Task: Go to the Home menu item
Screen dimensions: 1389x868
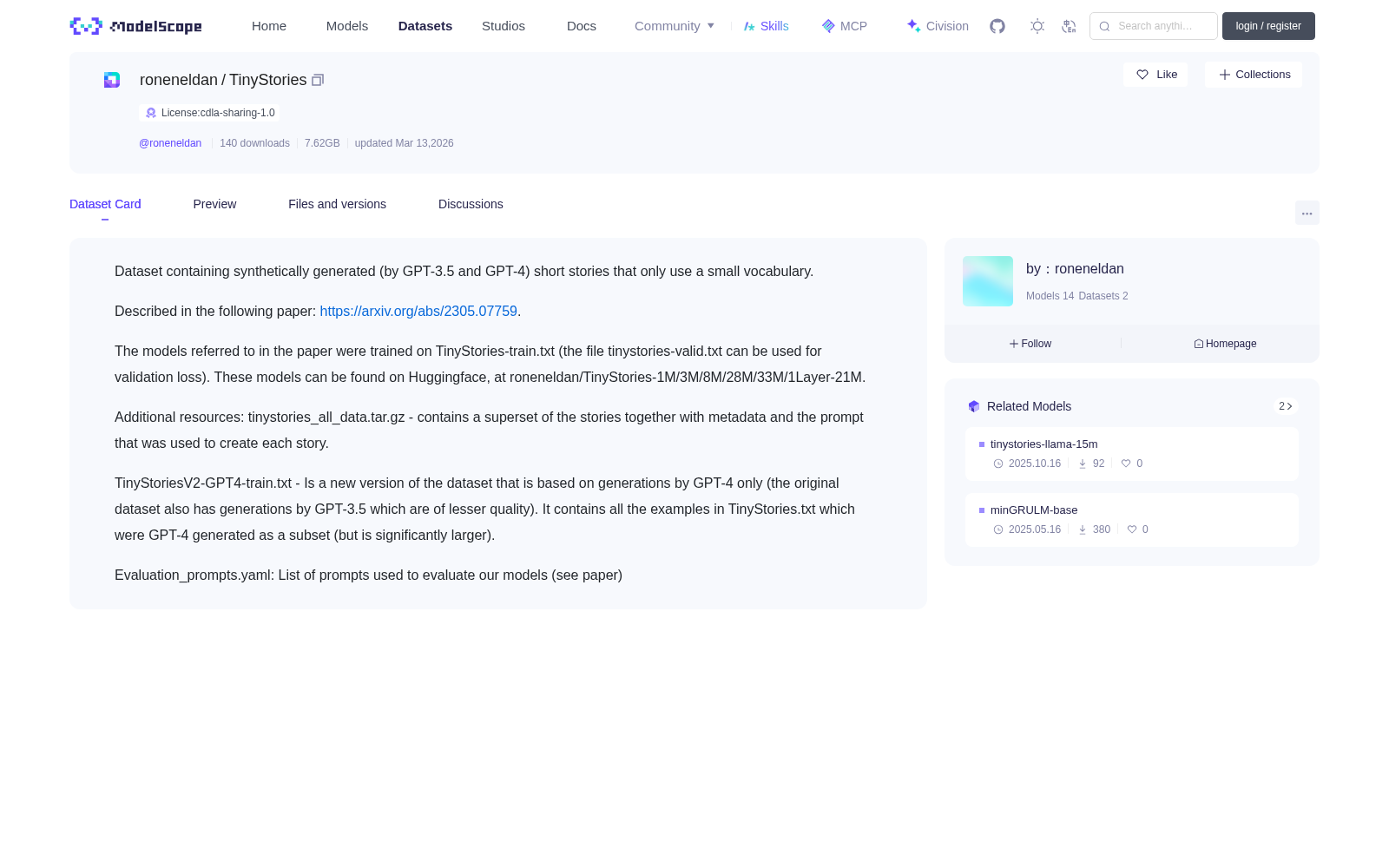Action: [269, 26]
